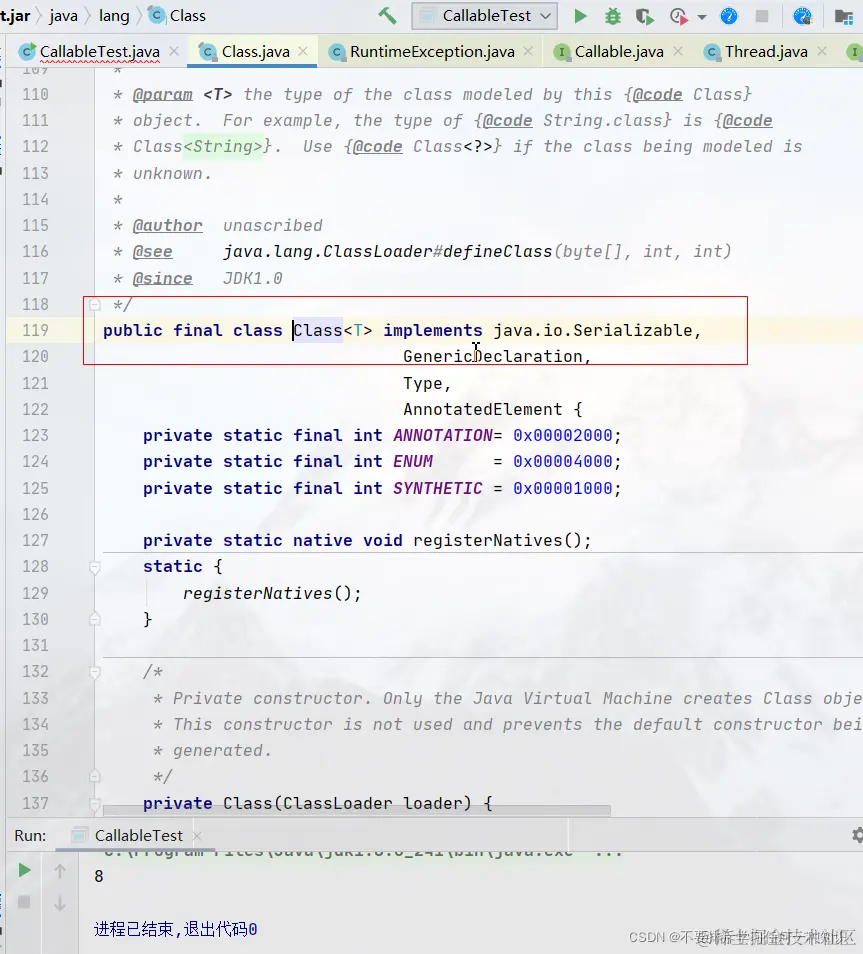Image resolution: width=863 pixels, height=954 pixels.
Task: Collapse the Javadoc comment ending at line 118
Action: pos(94,304)
